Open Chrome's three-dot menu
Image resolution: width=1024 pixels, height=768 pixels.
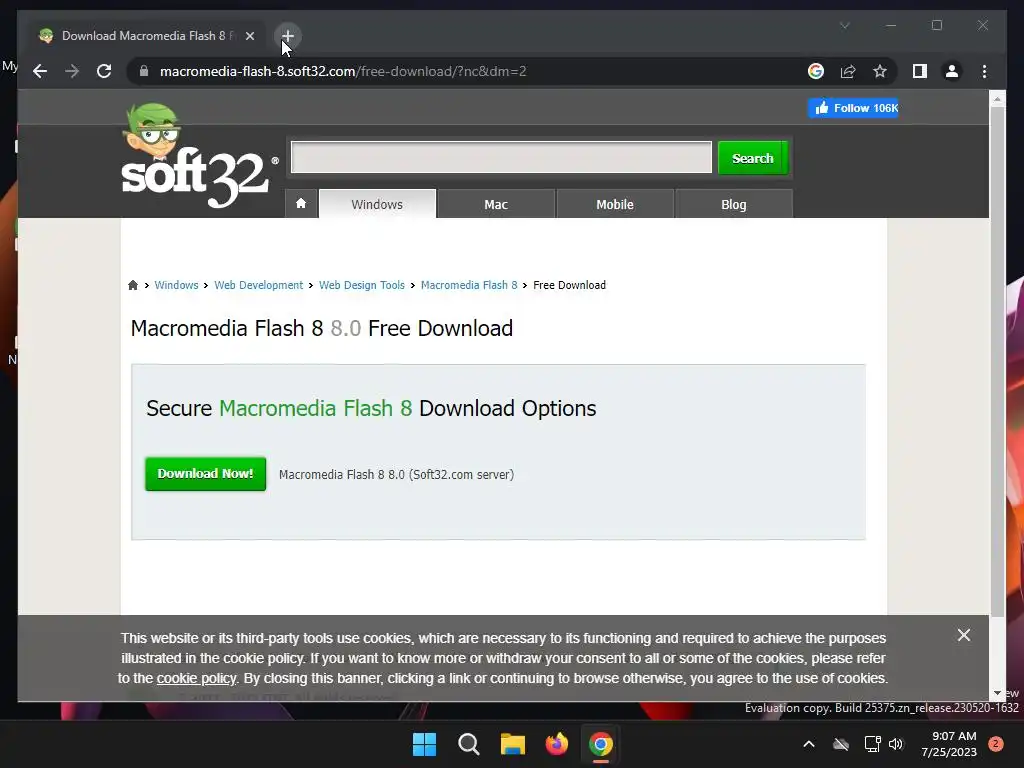[984, 71]
